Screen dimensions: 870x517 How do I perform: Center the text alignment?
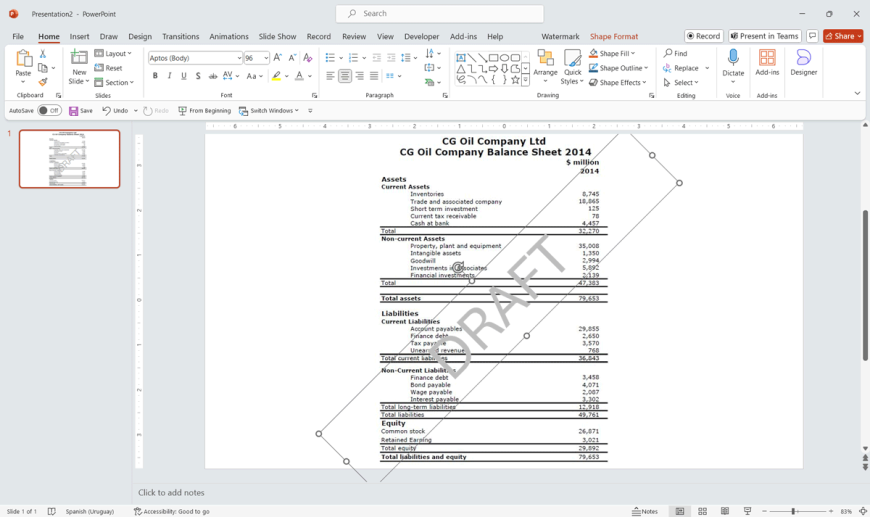pos(345,76)
